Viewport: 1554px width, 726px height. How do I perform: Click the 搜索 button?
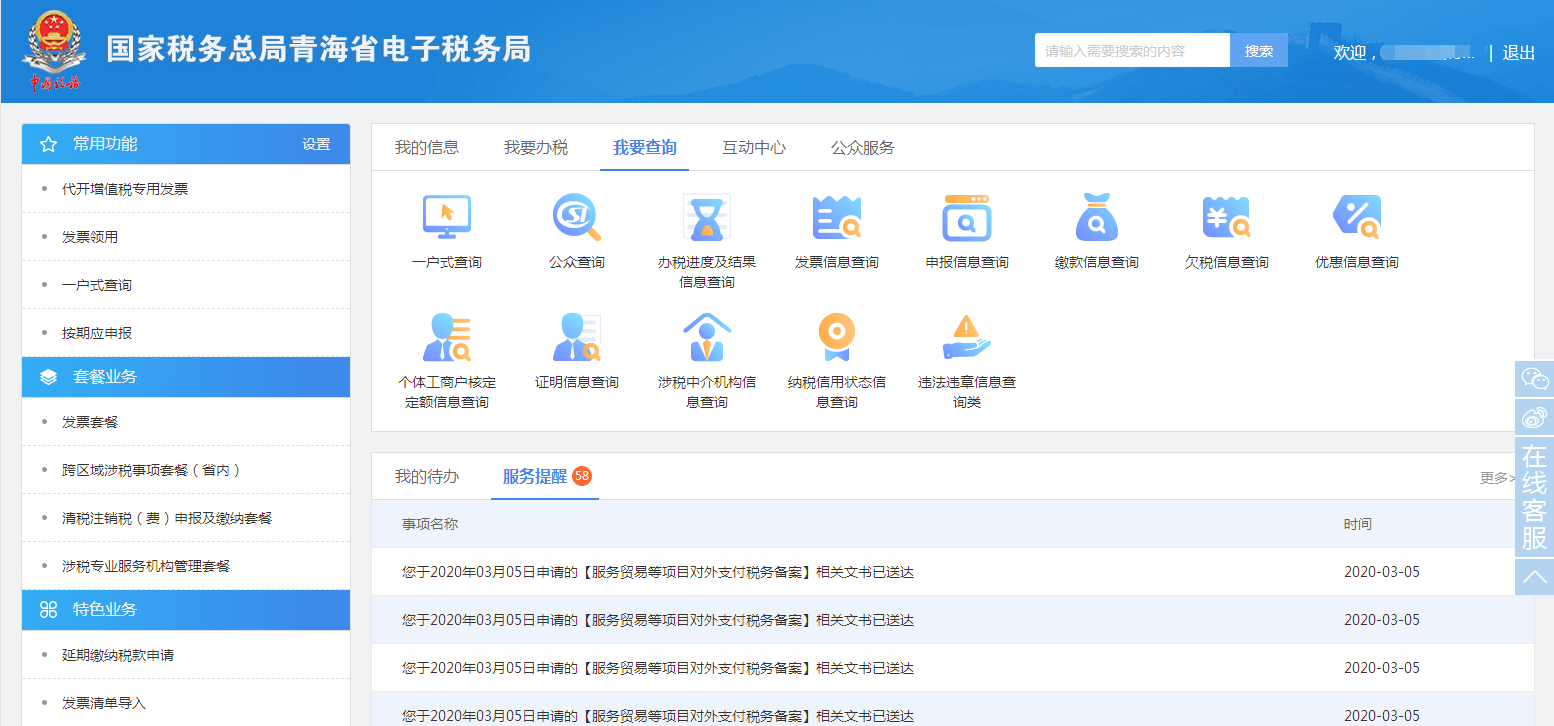coord(1258,51)
